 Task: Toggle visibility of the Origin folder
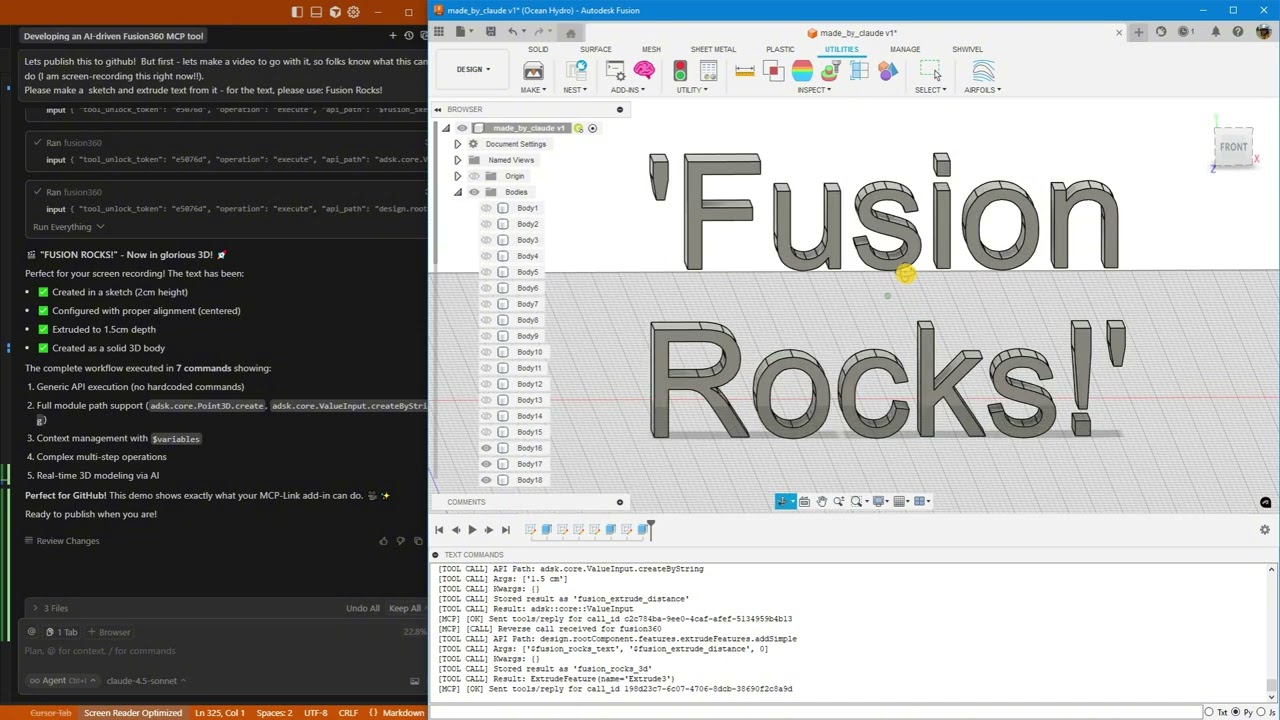click(474, 176)
